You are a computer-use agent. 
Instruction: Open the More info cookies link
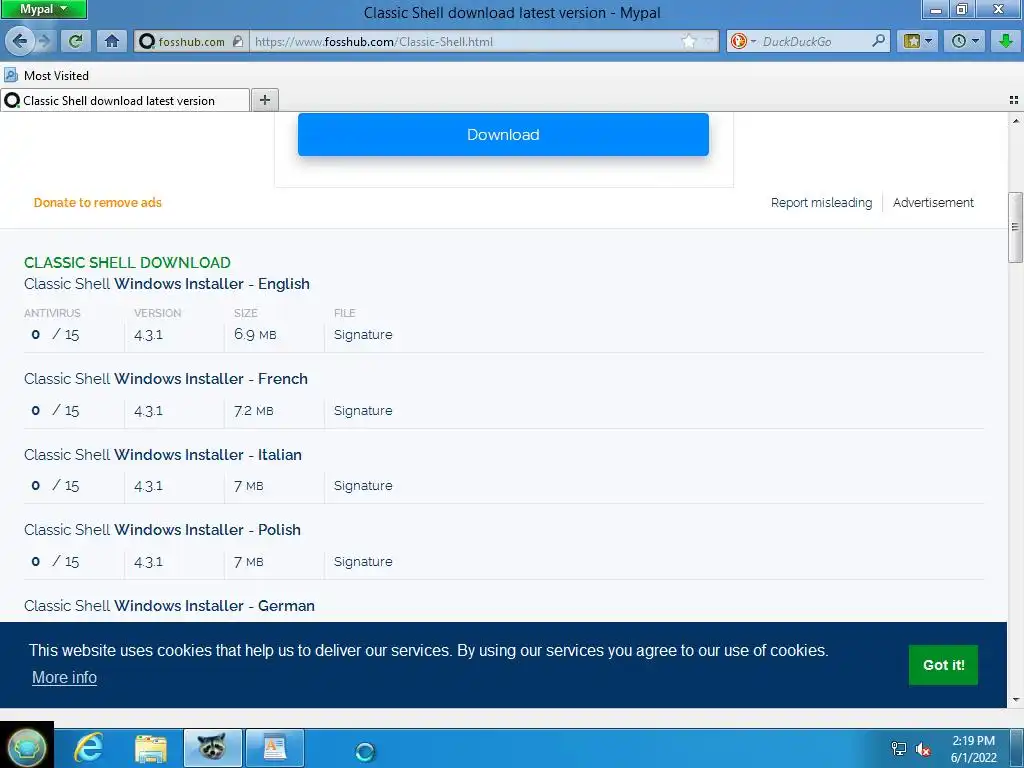pos(64,678)
